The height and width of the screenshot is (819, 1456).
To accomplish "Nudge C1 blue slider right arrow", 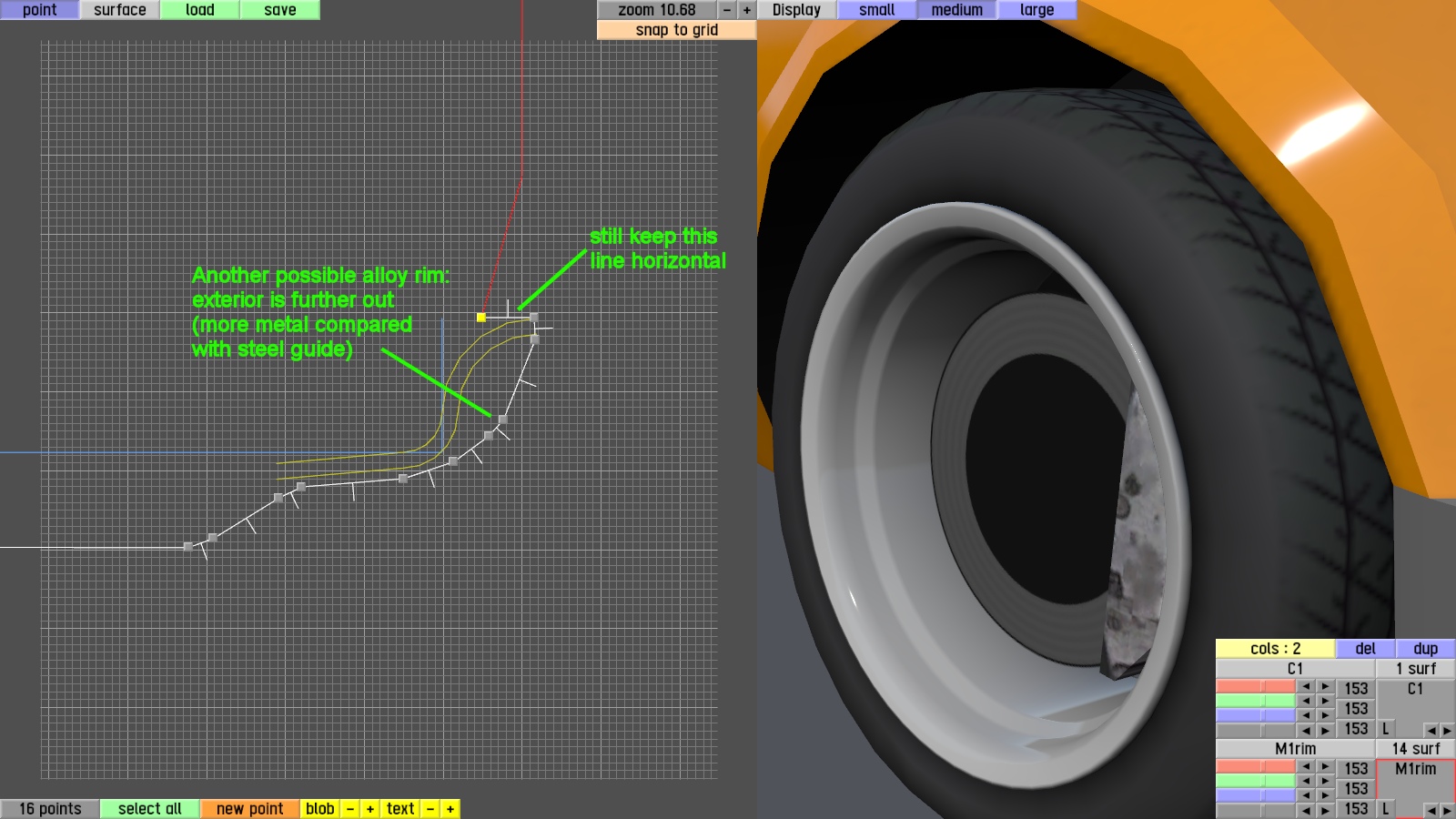I will 1326,715.
